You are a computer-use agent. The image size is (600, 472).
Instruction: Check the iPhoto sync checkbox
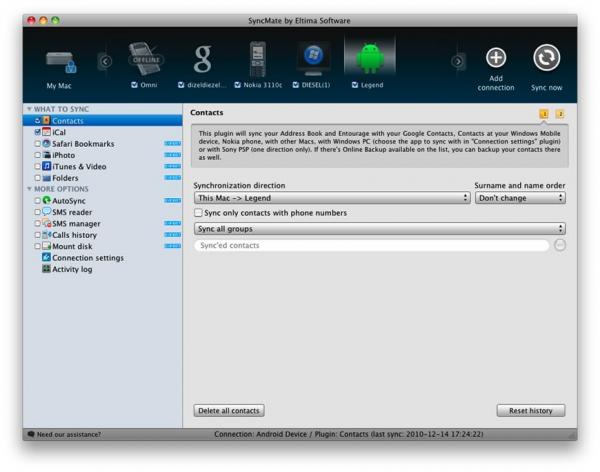pyautogui.click(x=38, y=155)
